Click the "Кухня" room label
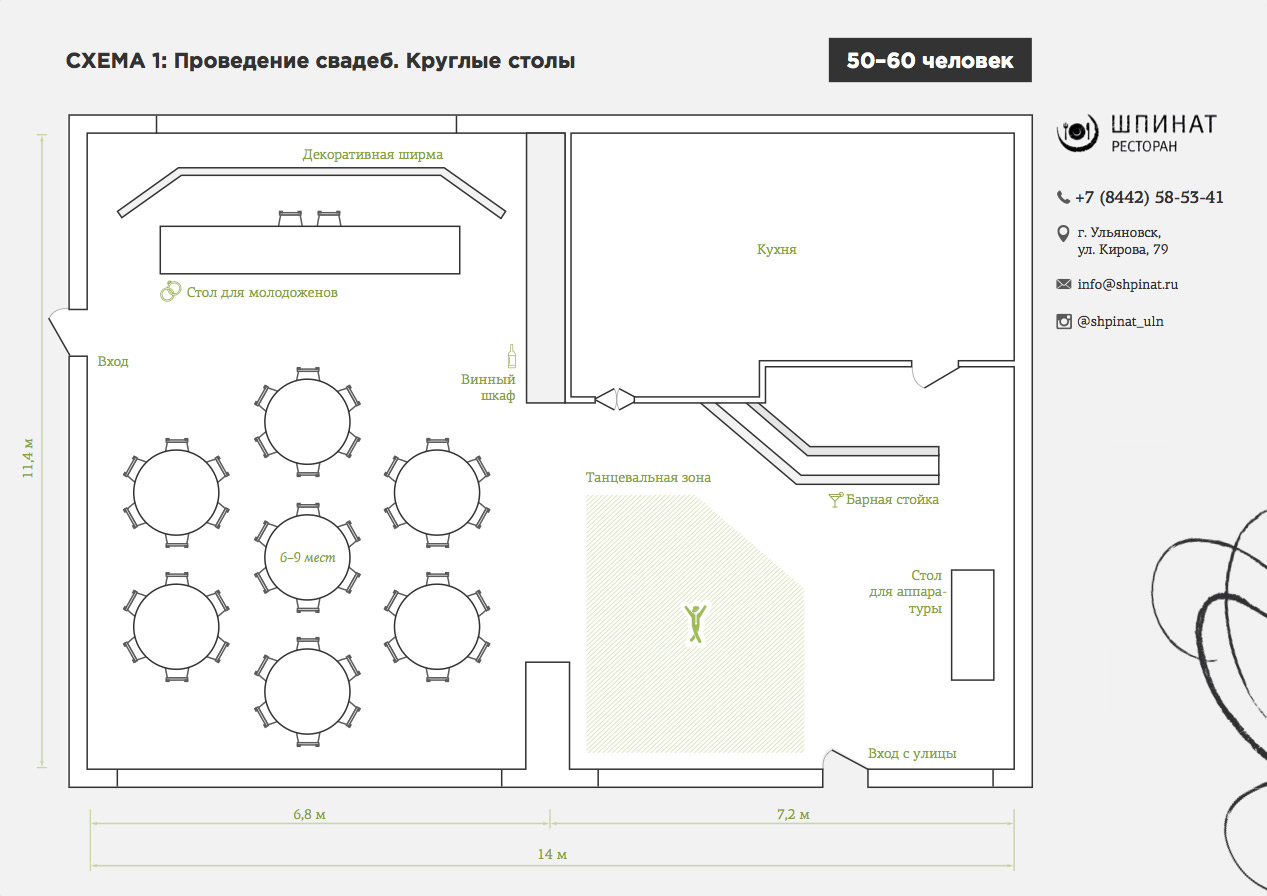Viewport: 1267px width, 896px height. tap(777, 249)
